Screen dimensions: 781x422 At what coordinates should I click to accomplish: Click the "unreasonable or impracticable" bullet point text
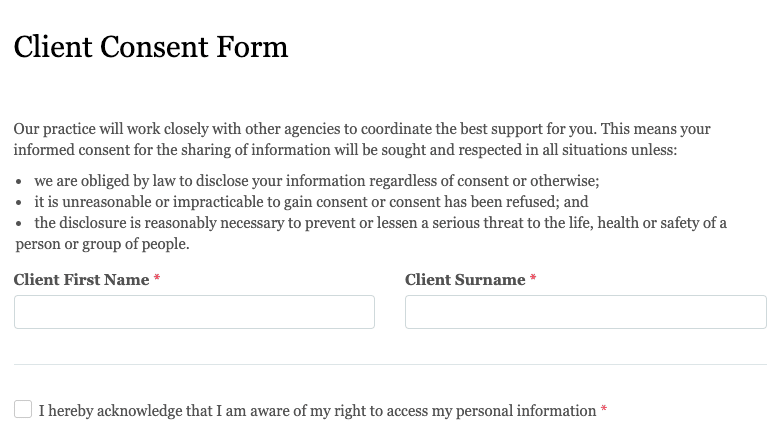pos(311,202)
